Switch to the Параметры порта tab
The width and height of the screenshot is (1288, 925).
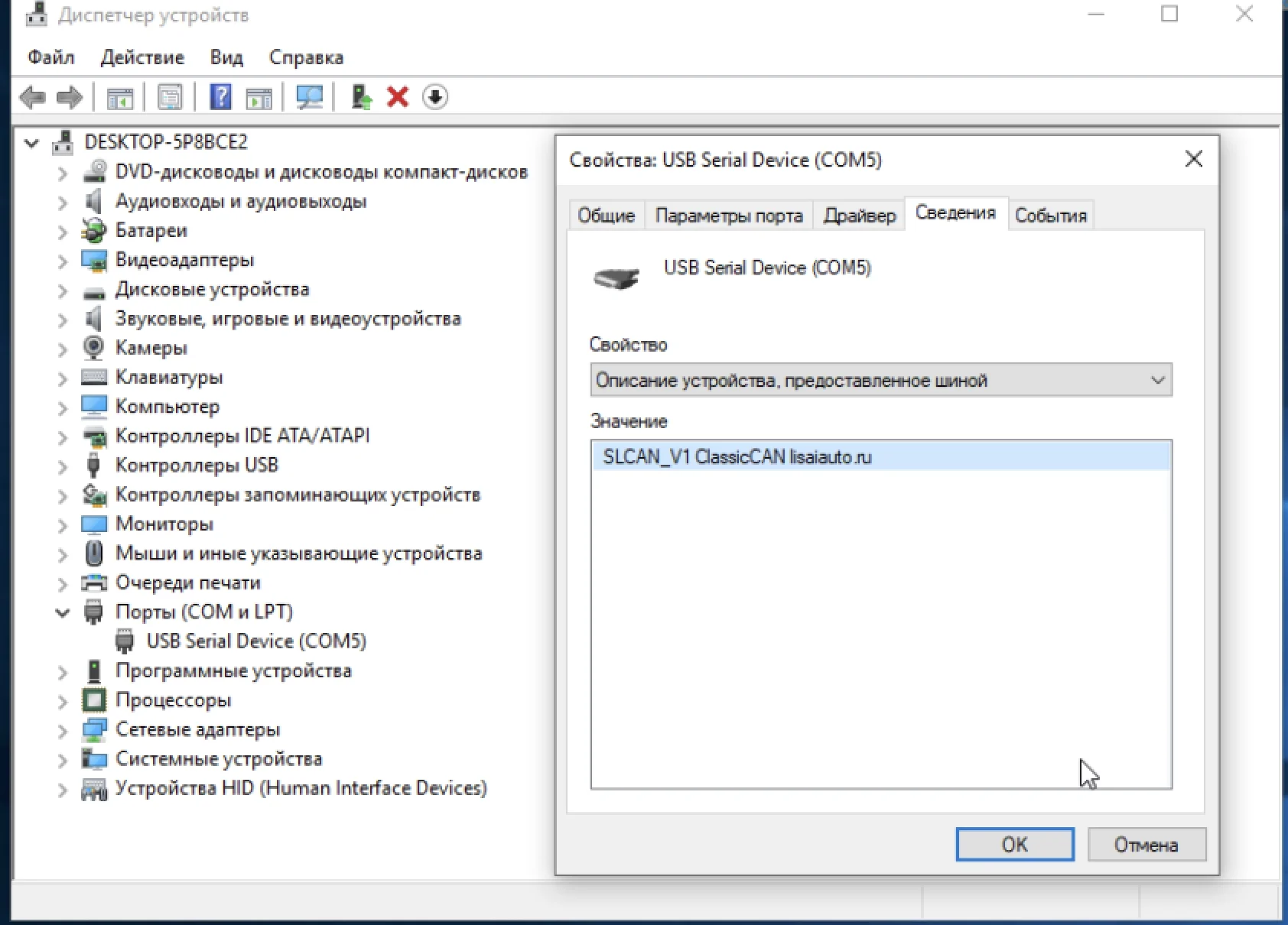click(729, 216)
